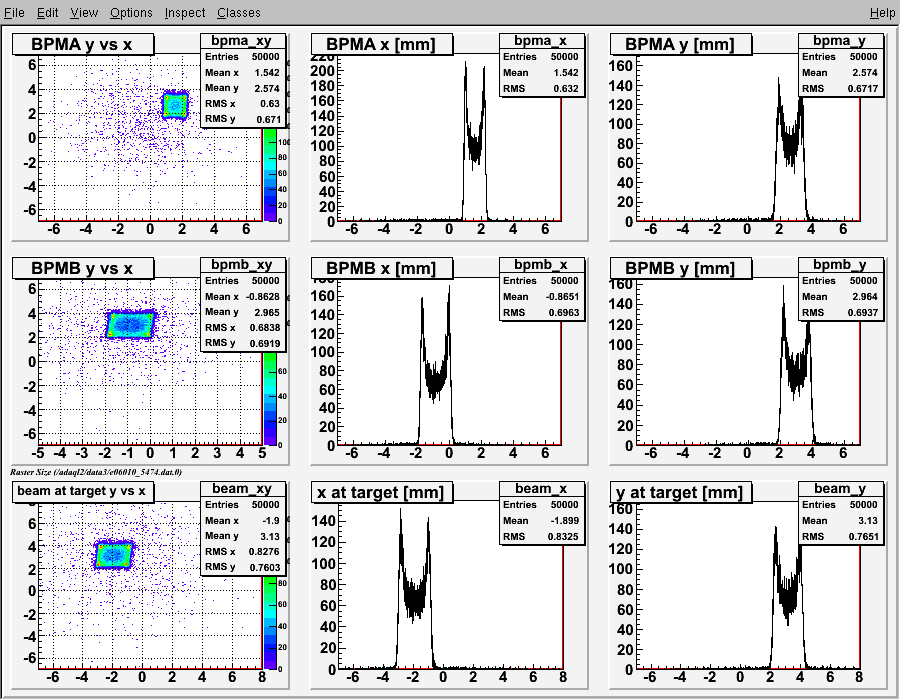Image resolution: width=900 pixels, height=700 pixels.
Task: Open the Options menu
Action: point(131,12)
